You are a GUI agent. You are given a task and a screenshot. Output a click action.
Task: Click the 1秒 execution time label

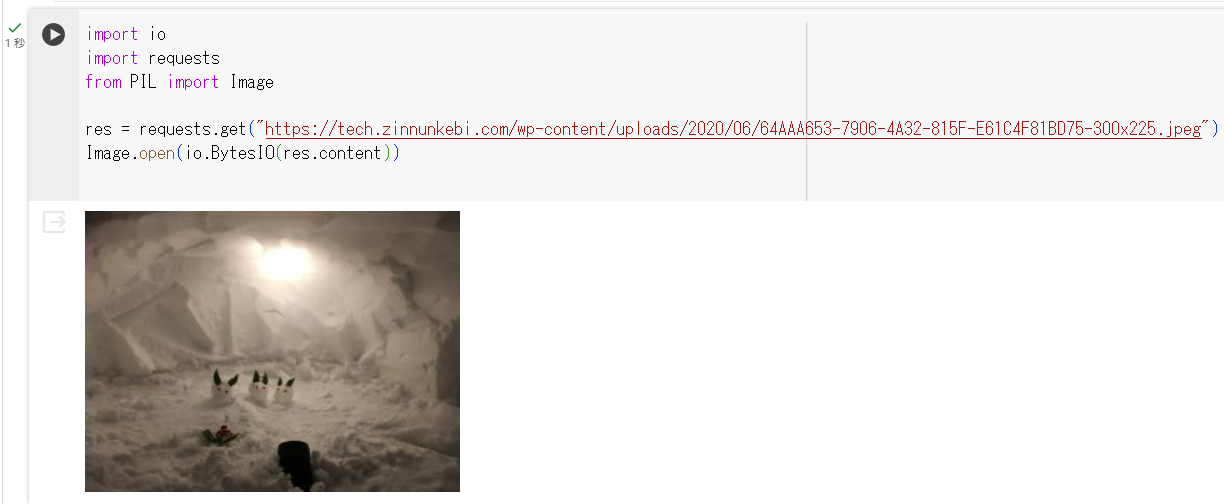click(15, 43)
